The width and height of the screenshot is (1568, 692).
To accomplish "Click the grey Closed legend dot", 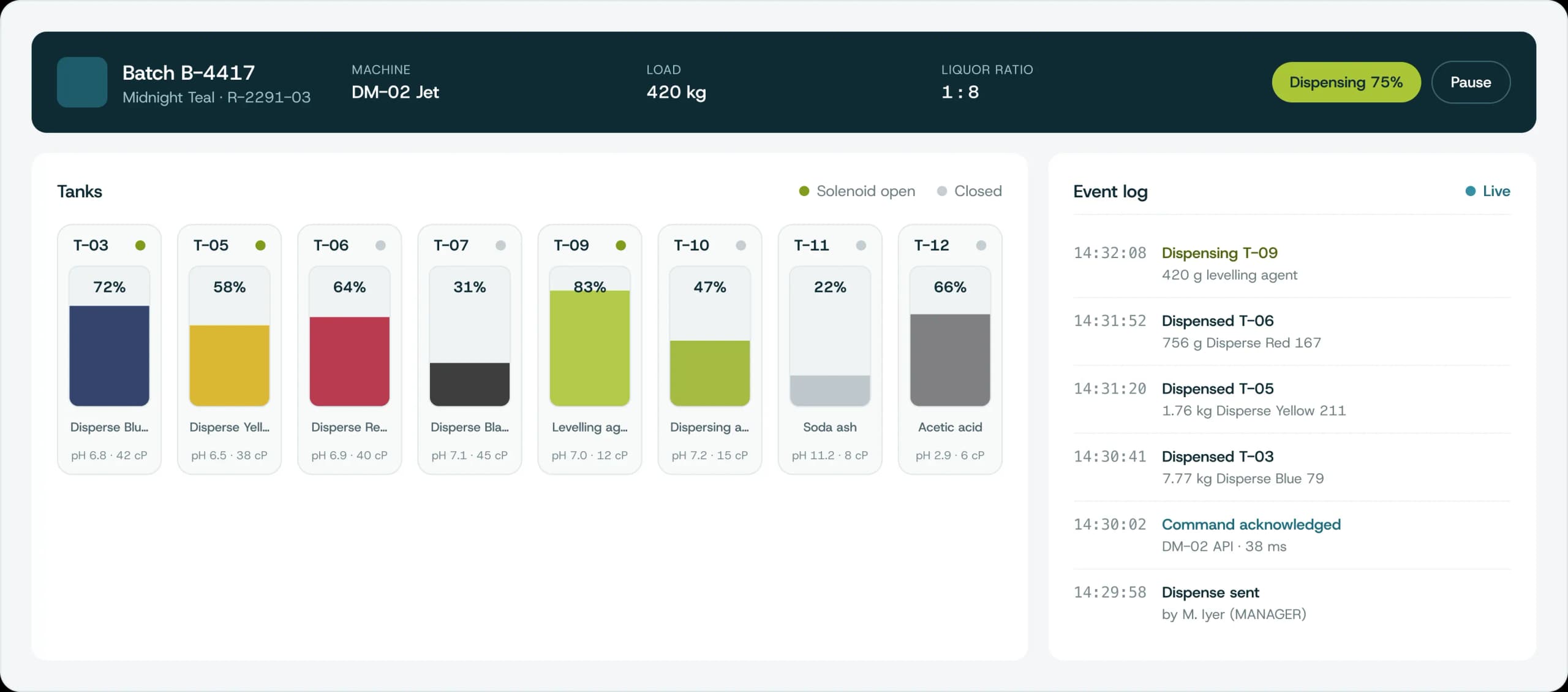I will 942,191.
